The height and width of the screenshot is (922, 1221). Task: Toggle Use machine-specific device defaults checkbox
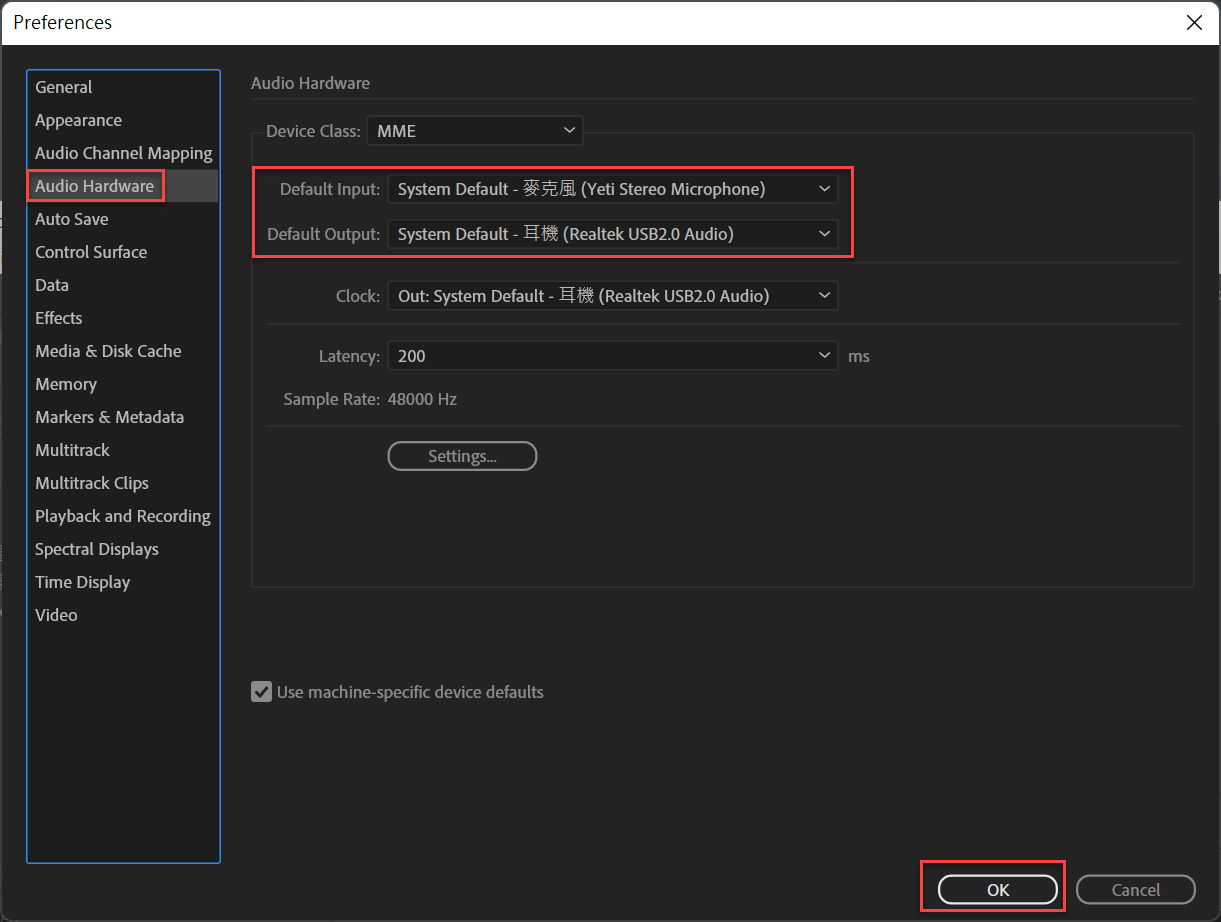pyautogui.click(x=262, y=692)
